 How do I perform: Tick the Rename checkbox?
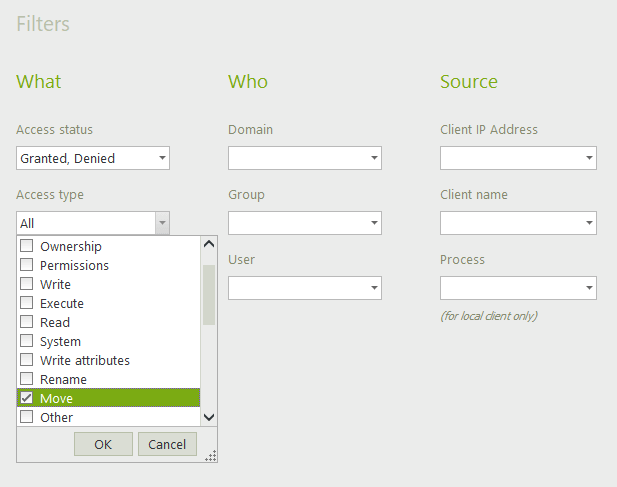pyautogui.click(x=27, y=379)
